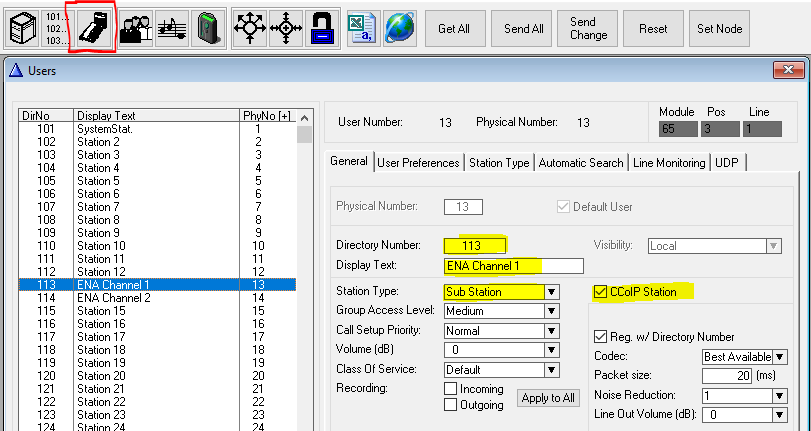Enable Outgoing recording checkbox
Screen dimensions: 811x431
(450, 404)
